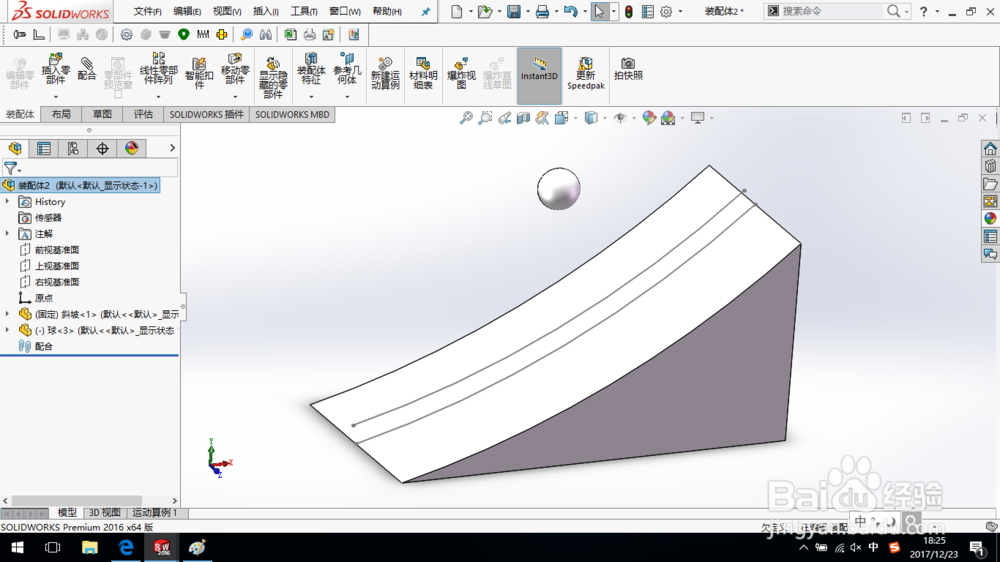Switch to the ConfigurationManager tab icon
The height and width of the screenshot is (562, 1000).
click(x=73, y=149)
